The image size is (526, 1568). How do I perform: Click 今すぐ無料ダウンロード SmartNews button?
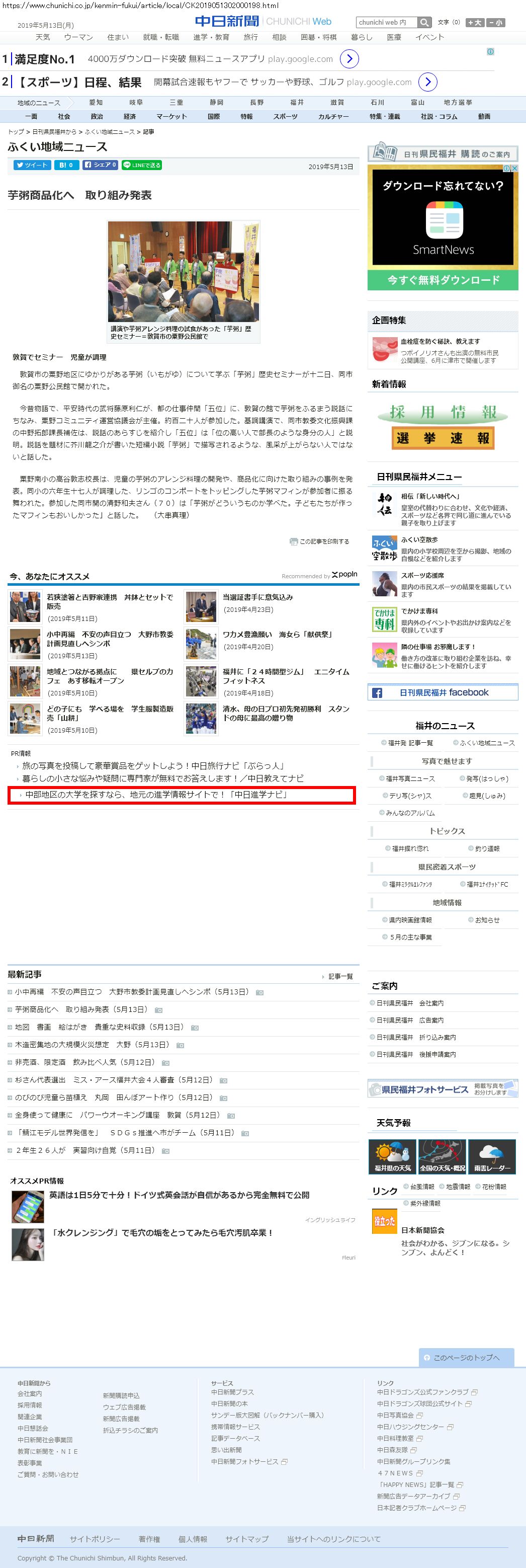443,280
